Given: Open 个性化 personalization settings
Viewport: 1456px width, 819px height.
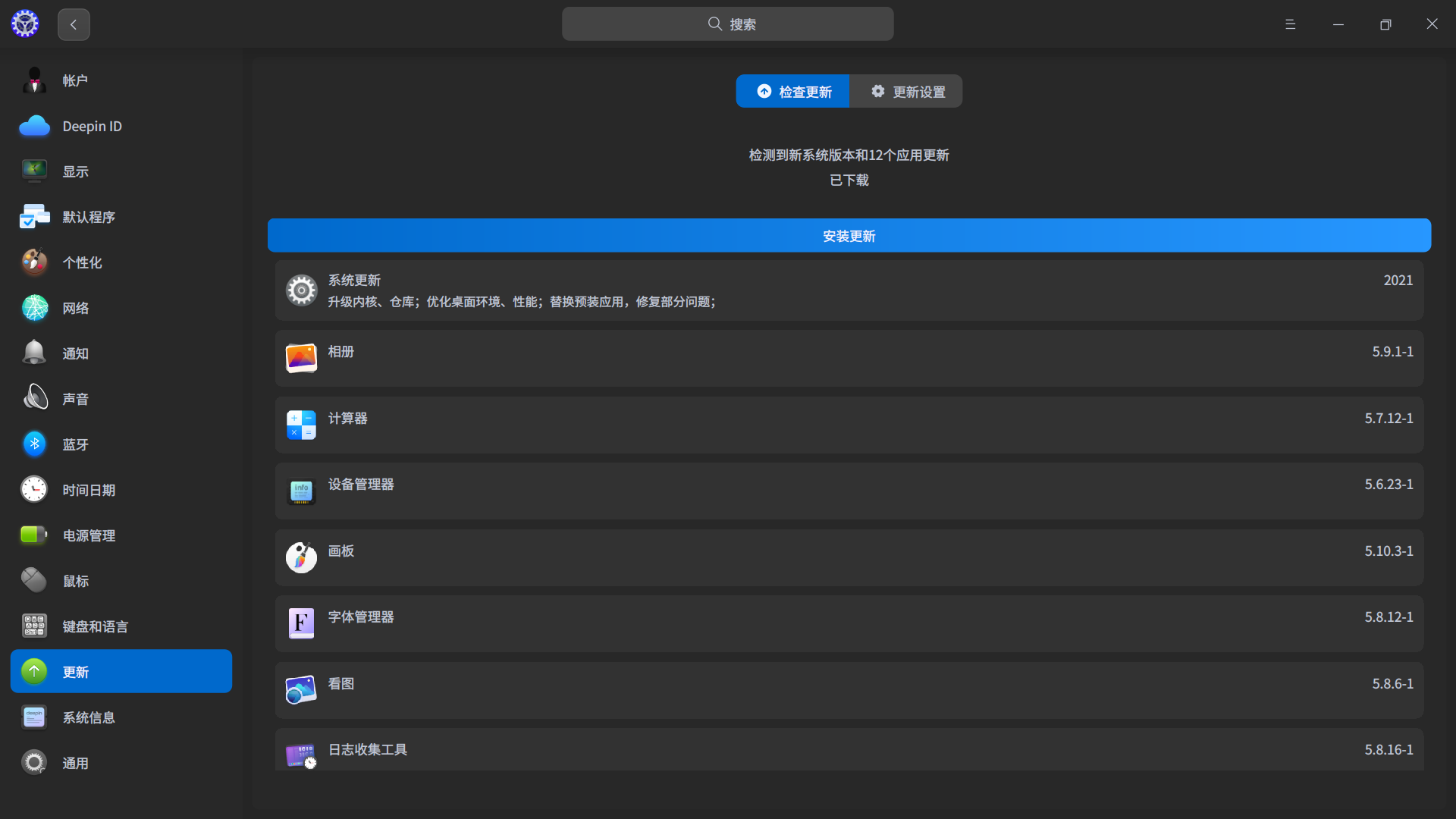Looking at the screenshot, I should coord(81,262).
